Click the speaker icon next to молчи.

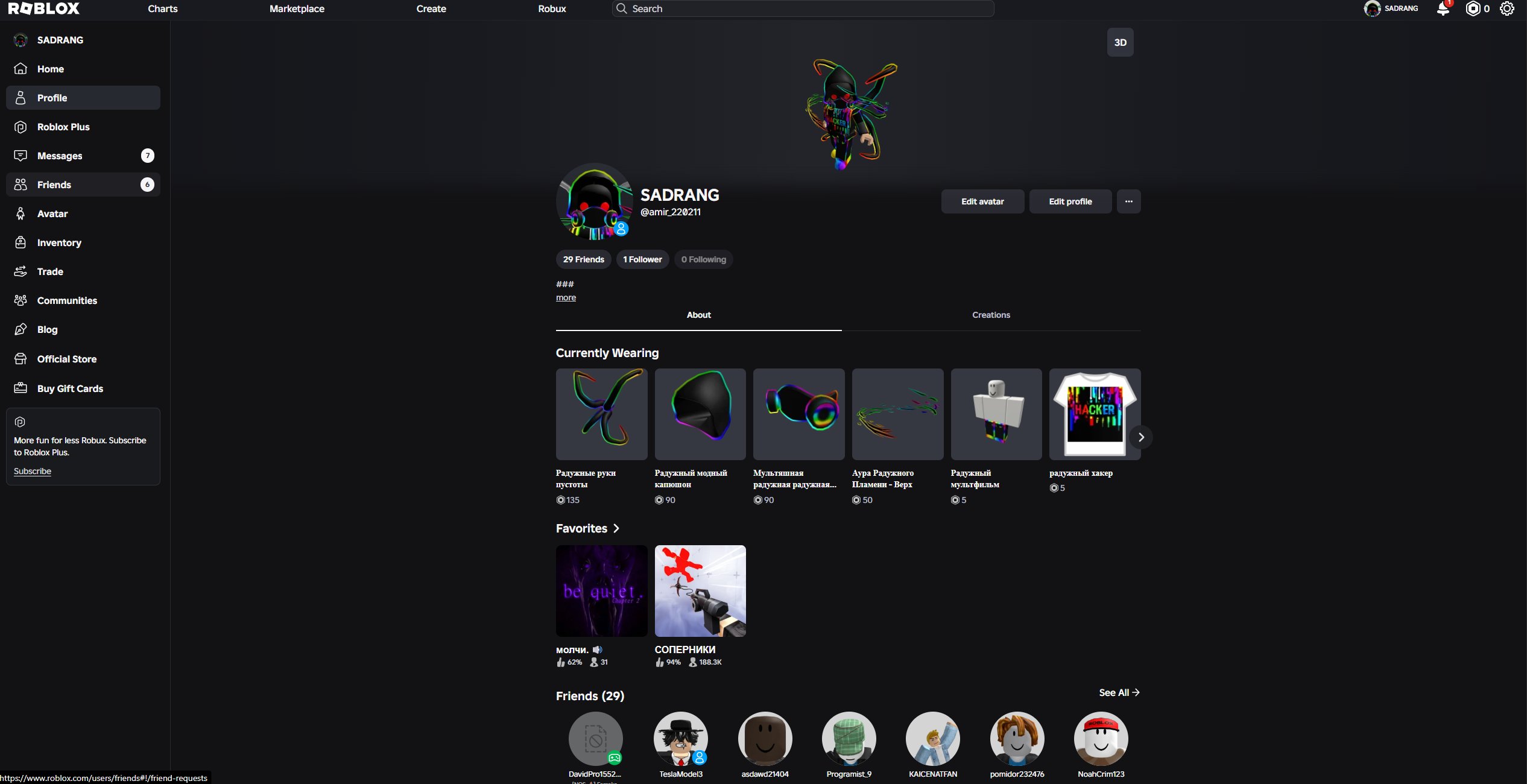pos(597,650)
